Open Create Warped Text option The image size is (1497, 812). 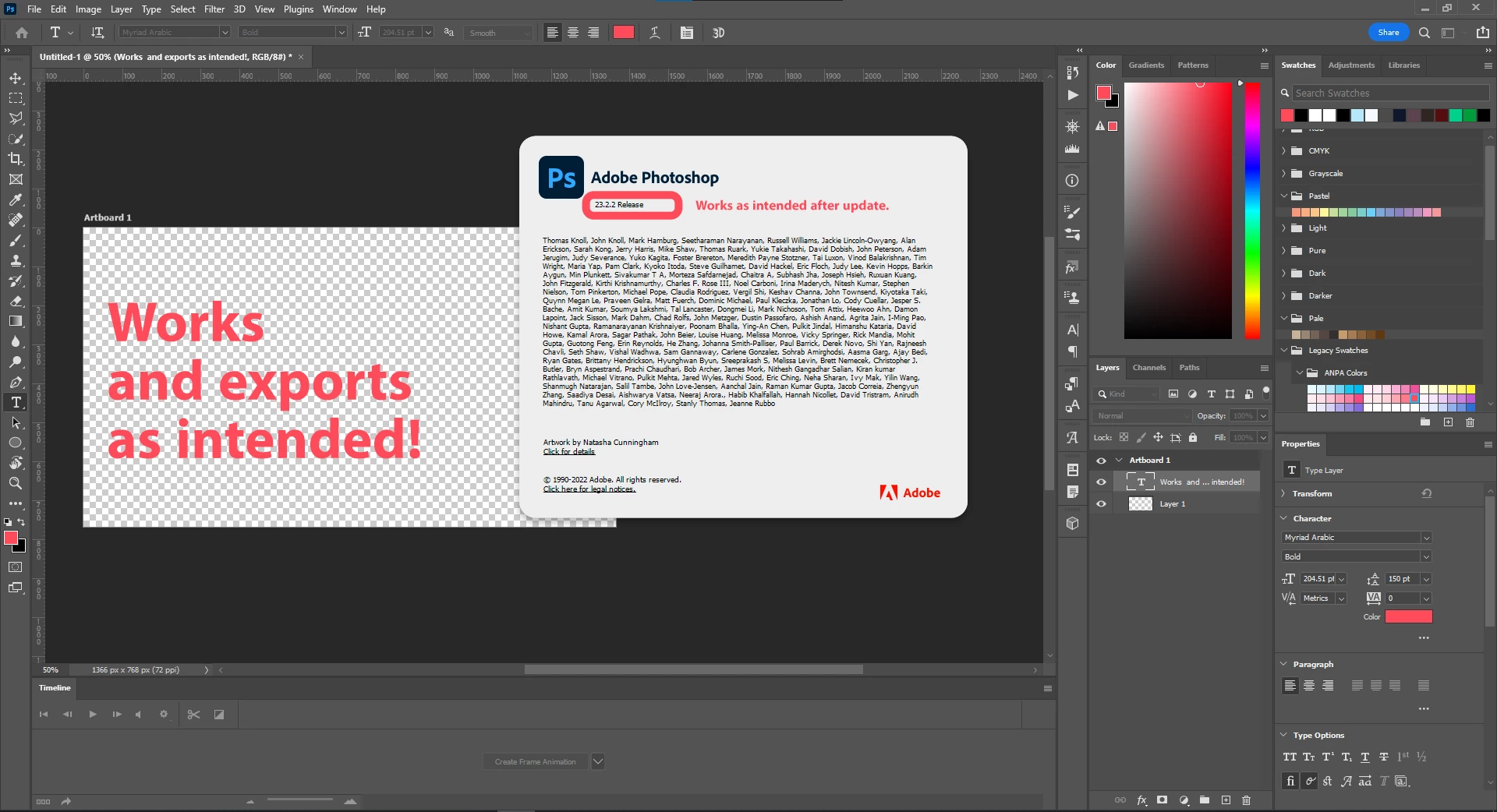pyautogui.click(x=655, y=32)
